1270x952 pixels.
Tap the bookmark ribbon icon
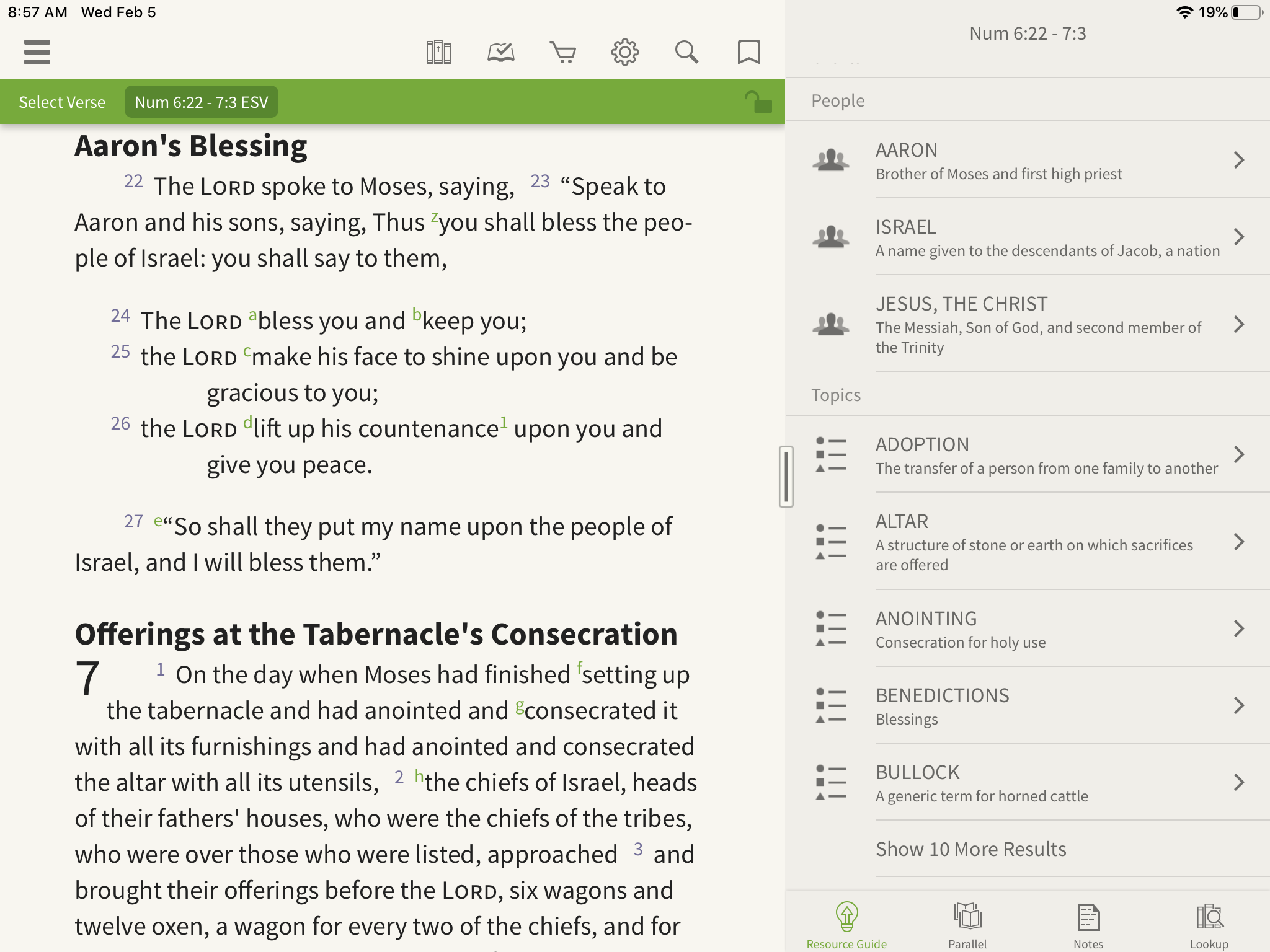[748, 52]
